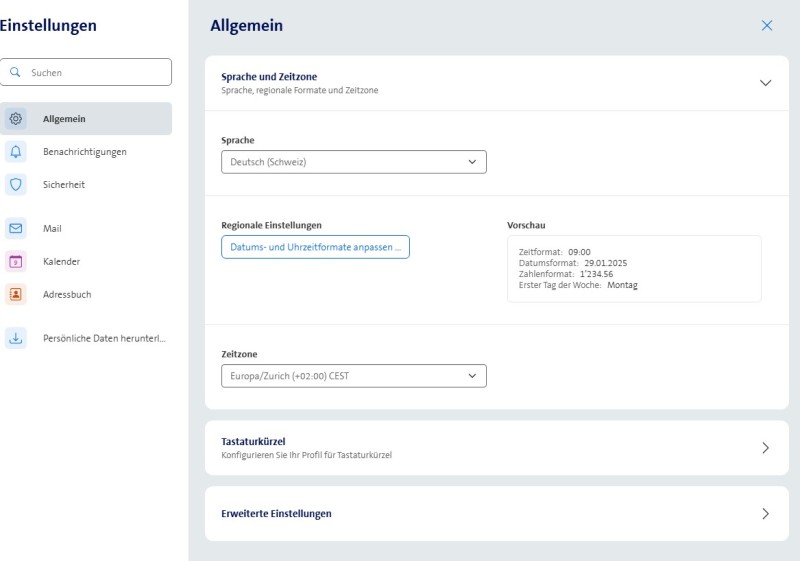Image resolution: width=800 pixels, height=561 pixels.
Task: Open Benachrichtigungen settings page
Action: (x=85, y=152)
